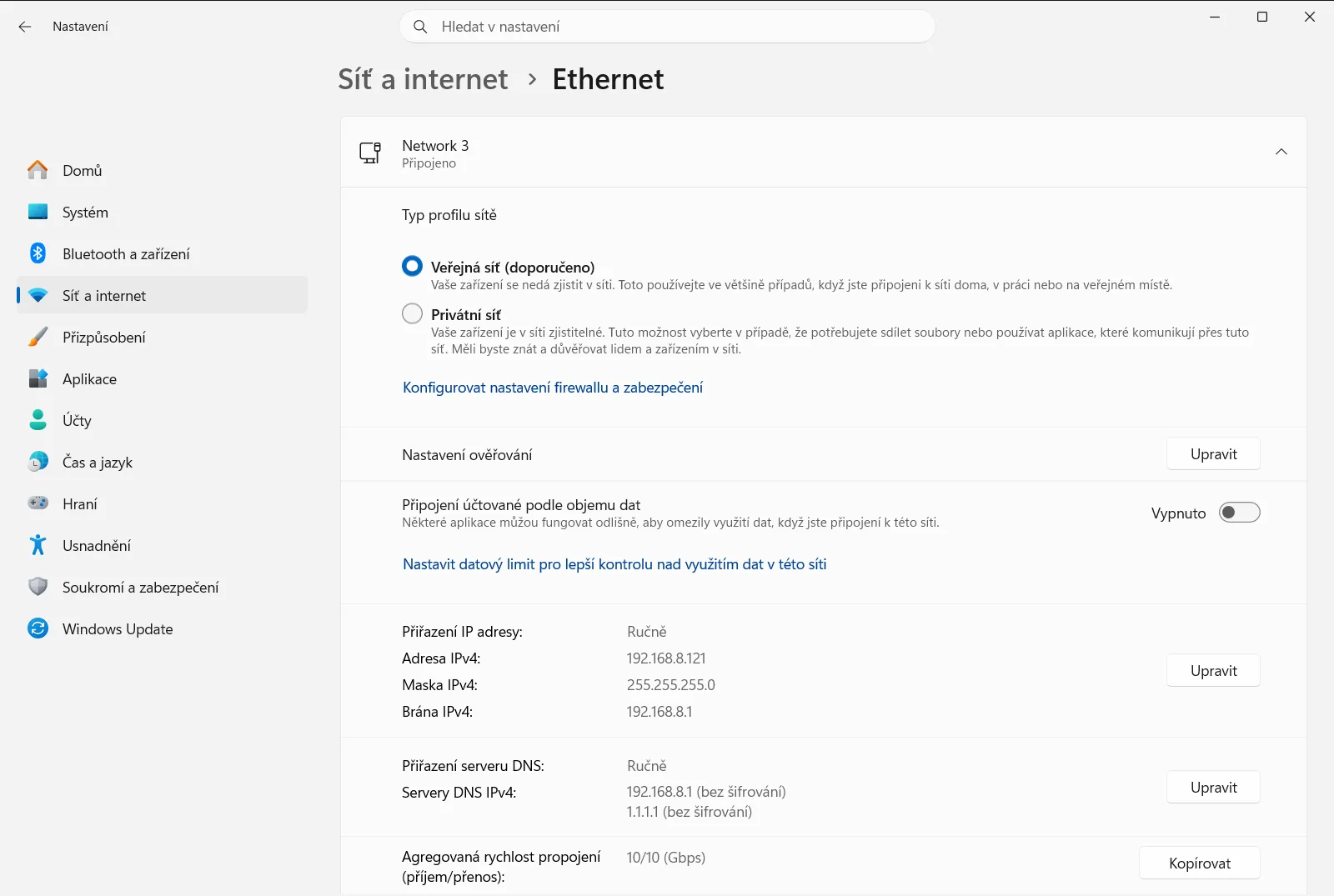Click the Network 3 ethernet monitor icon
The width and height of the screenshot is (1334, 896).
point(370,153)
